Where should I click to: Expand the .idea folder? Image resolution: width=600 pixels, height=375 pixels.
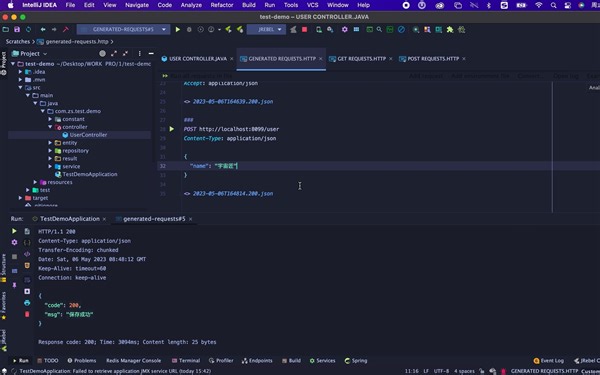click(20, 72)
